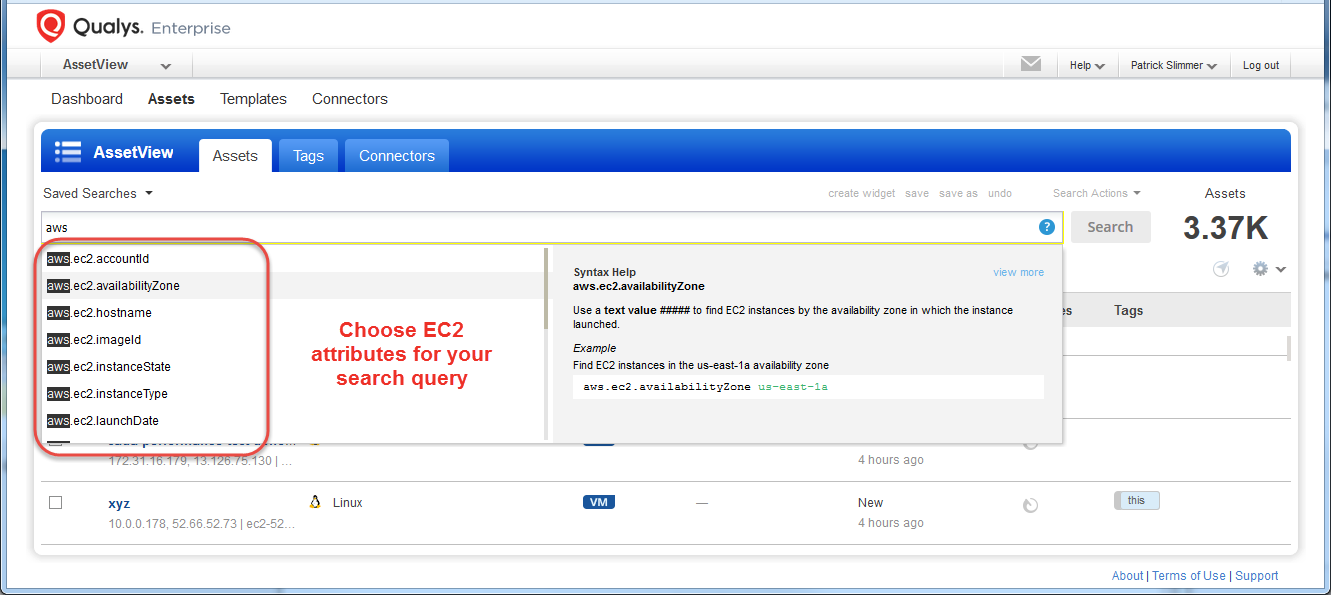Open syntax help via the blue question mark icon

coord(1046,227)
